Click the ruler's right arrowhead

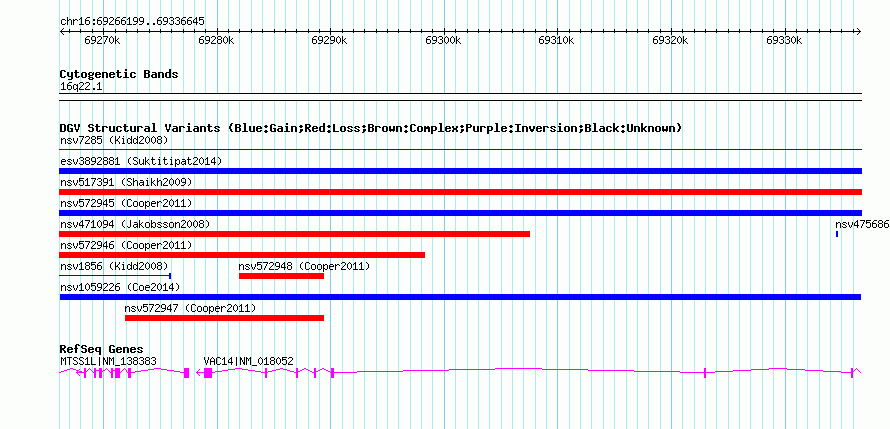pos(859,32)
